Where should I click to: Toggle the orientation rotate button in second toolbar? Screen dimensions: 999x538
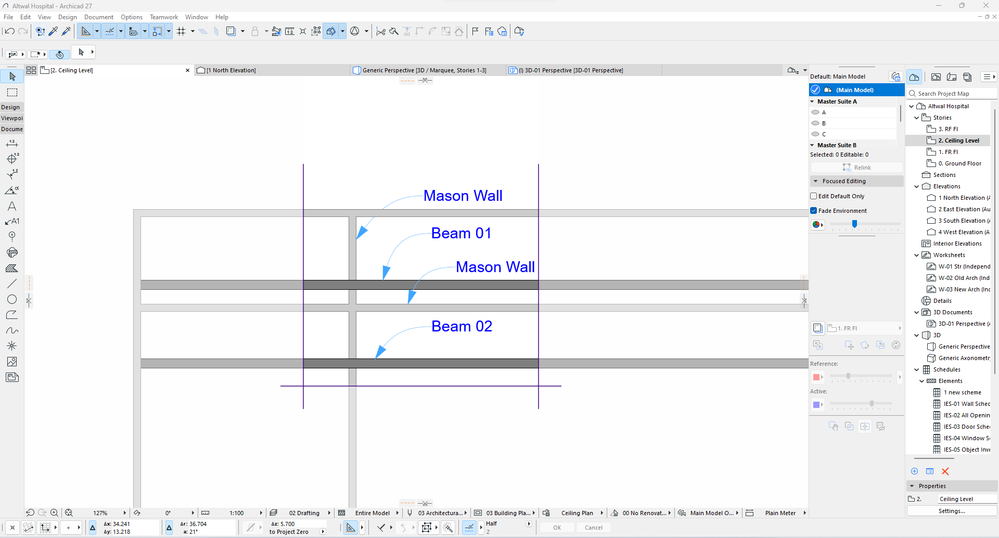(x=59, y=54)
